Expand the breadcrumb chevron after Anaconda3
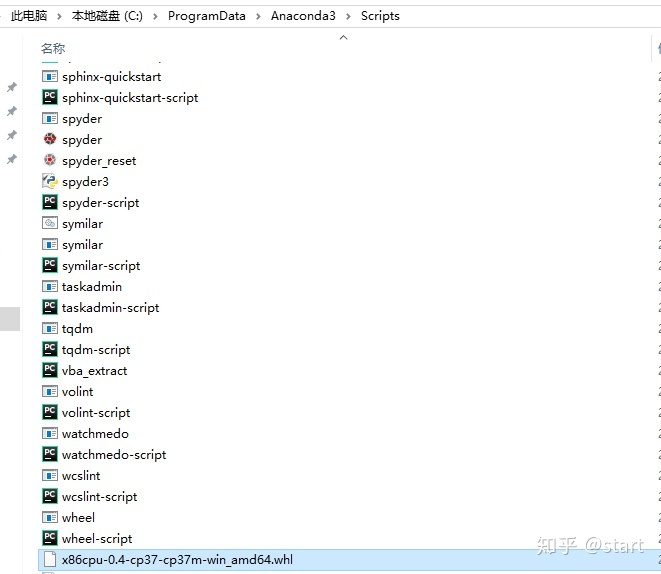661x574 pixels. coord(348,16)
